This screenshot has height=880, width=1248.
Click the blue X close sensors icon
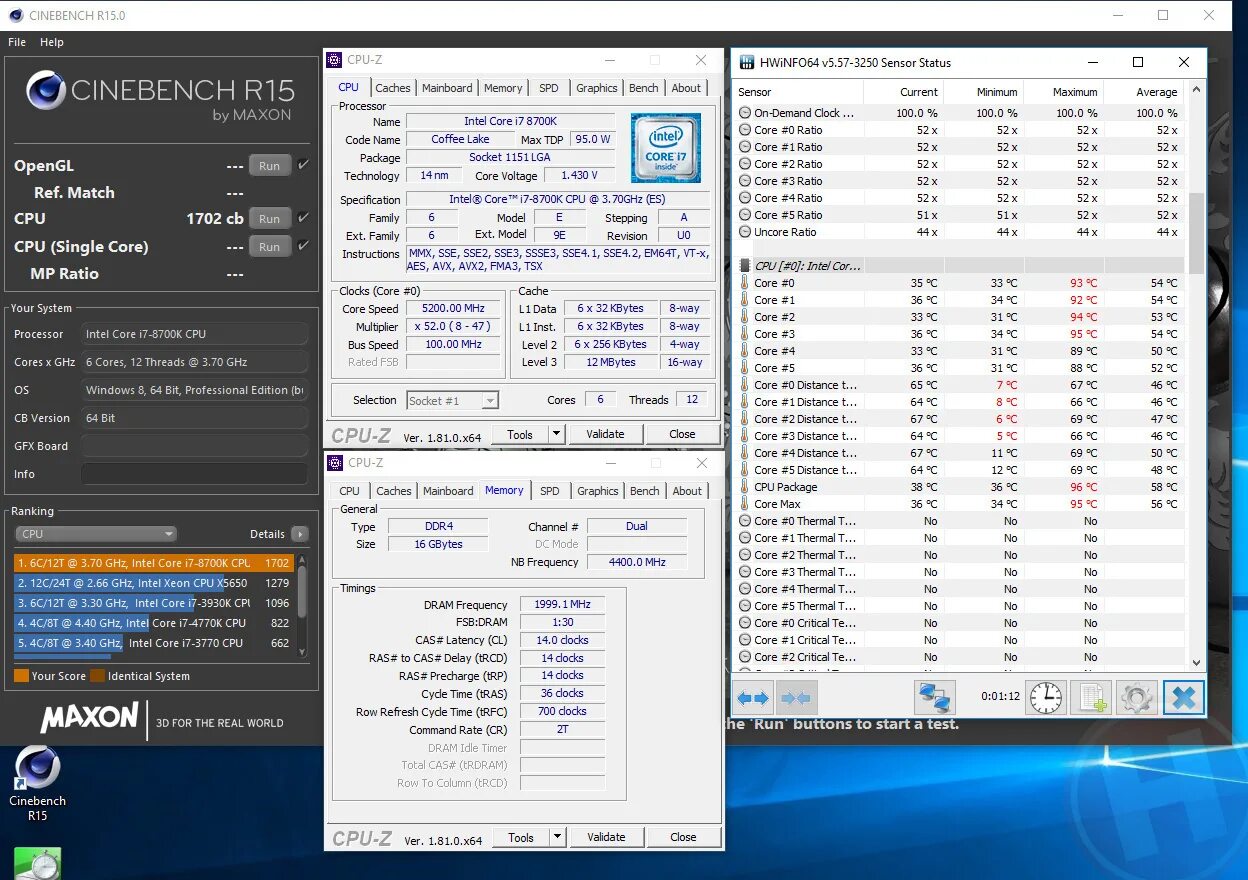[1183, 697]
